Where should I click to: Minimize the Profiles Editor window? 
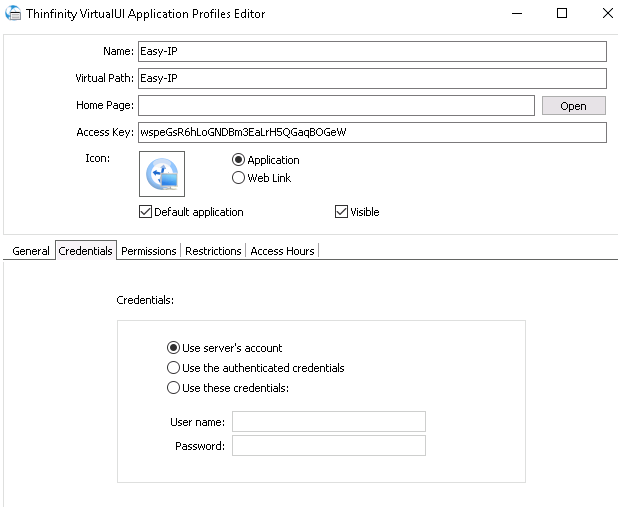(517, 13)
